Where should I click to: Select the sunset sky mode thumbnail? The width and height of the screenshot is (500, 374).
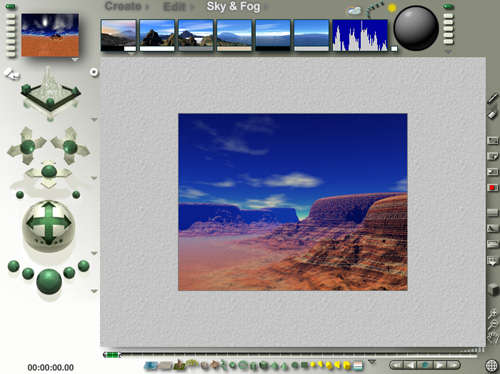tap(118, 35)
